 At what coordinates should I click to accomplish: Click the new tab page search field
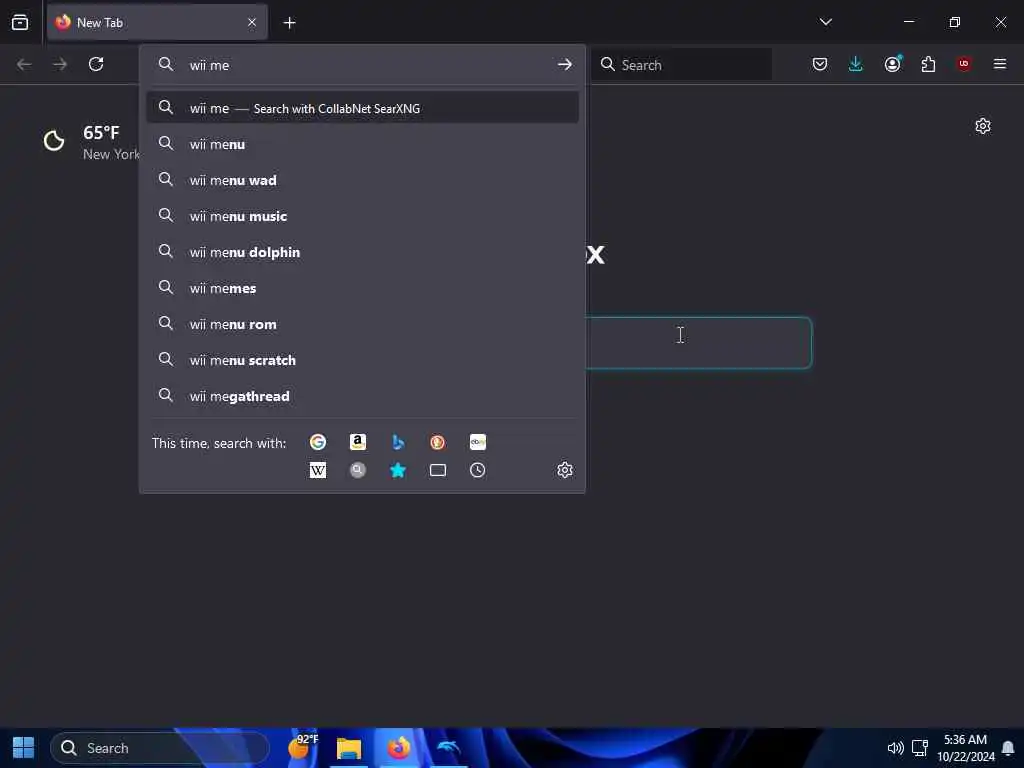coord(697,343)
